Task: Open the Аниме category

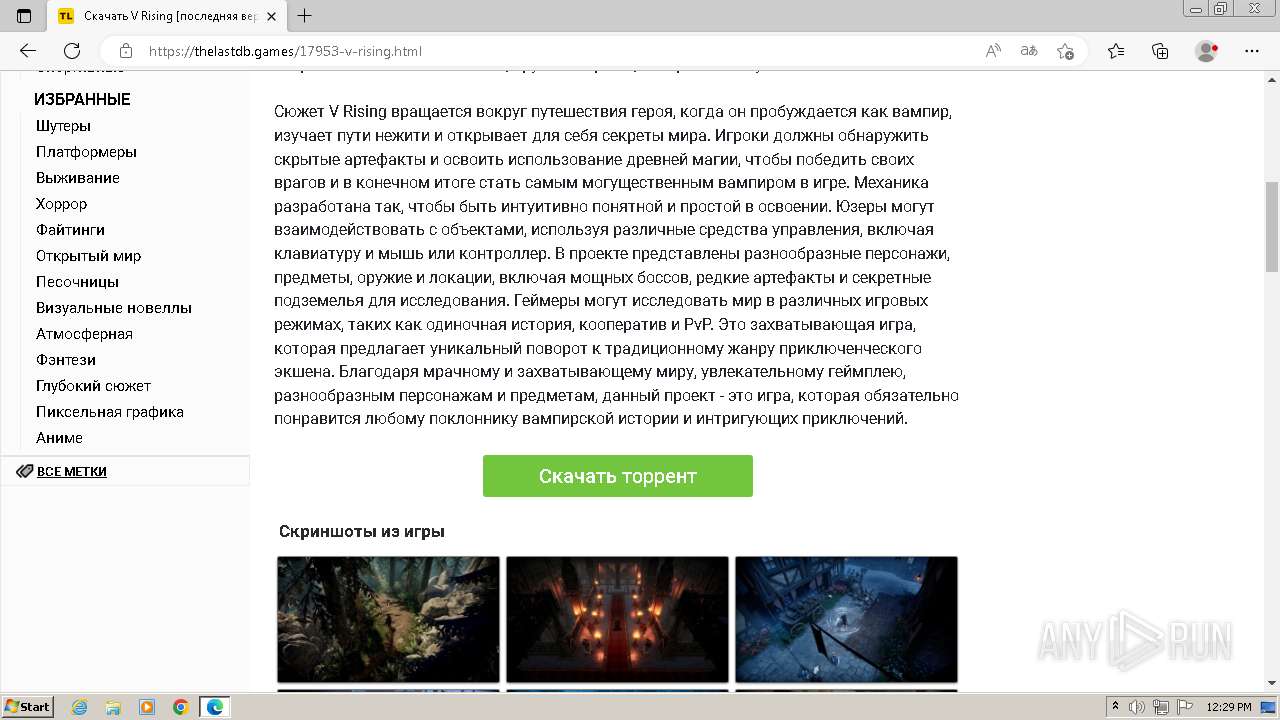Action: pyautogui.click(x=59, y=438)
